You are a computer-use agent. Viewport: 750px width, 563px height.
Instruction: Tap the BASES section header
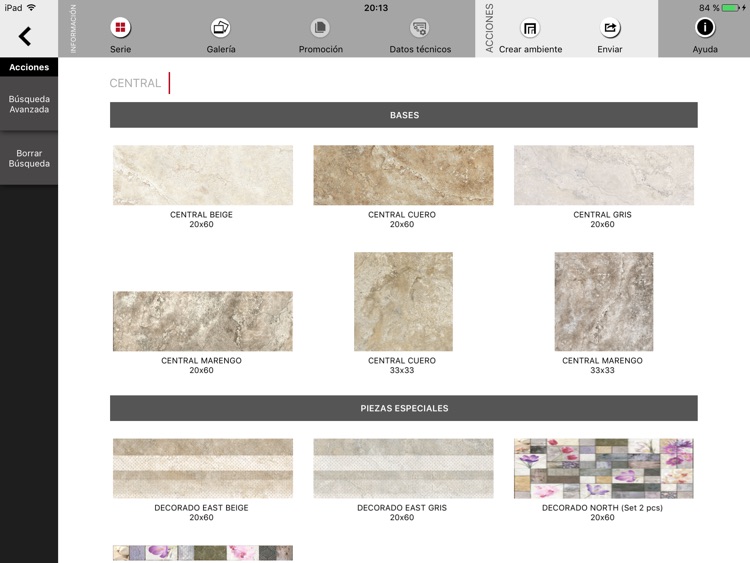(x=404, y=115)
